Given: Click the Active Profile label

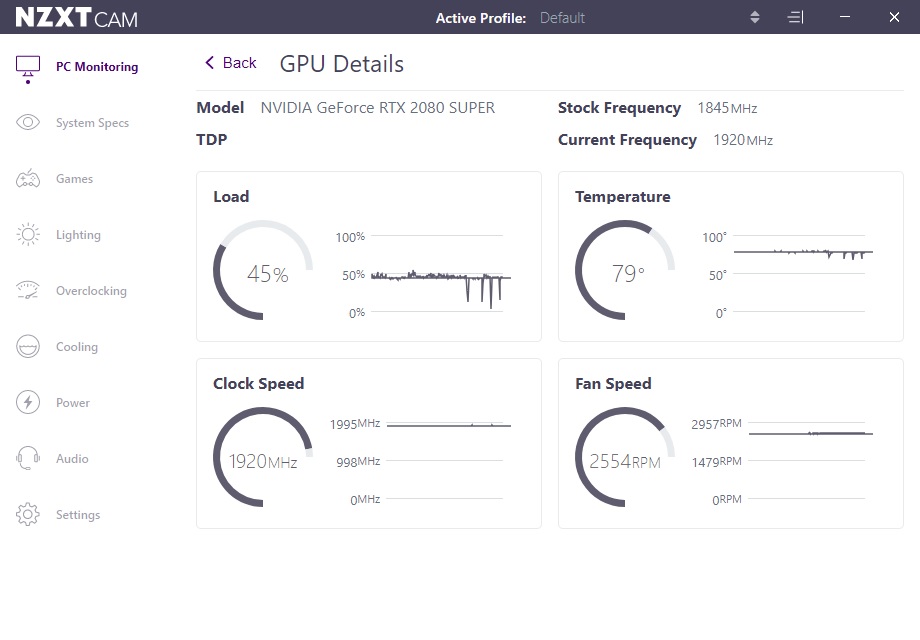Looking at the screenshot, I should click(481, 18).
